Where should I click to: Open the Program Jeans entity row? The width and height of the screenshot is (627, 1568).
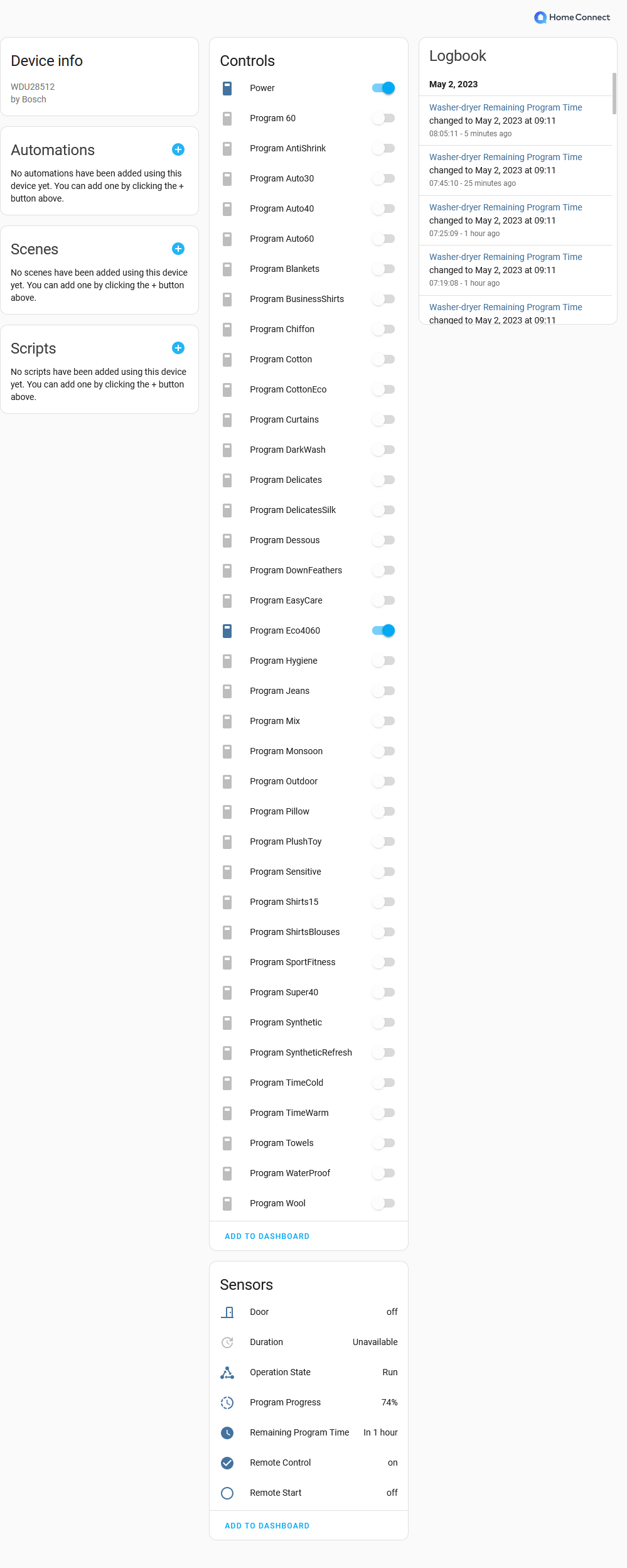pyautogui.click(x=309, y=691)
